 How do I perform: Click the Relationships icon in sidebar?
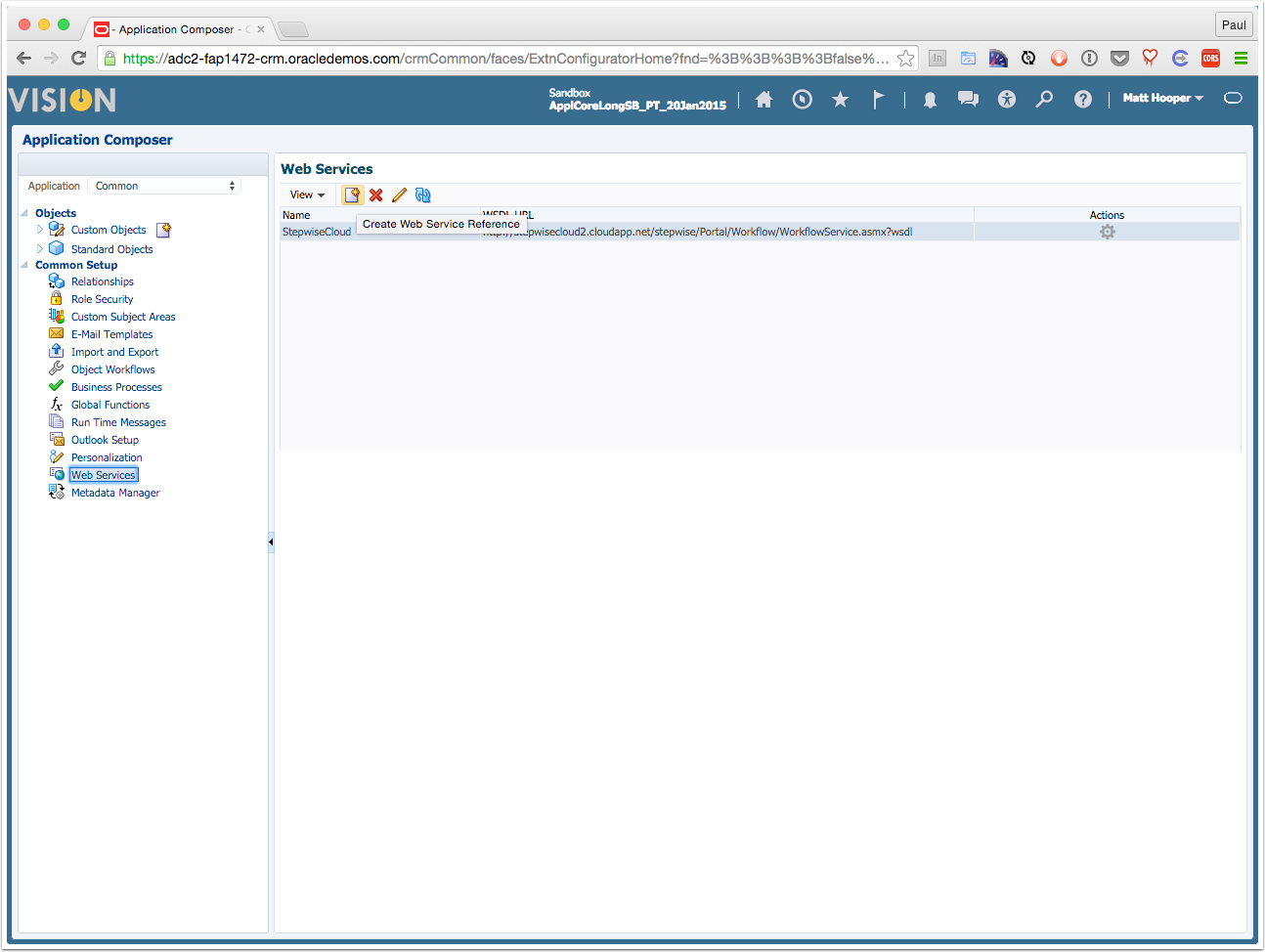tap(57, 281)
